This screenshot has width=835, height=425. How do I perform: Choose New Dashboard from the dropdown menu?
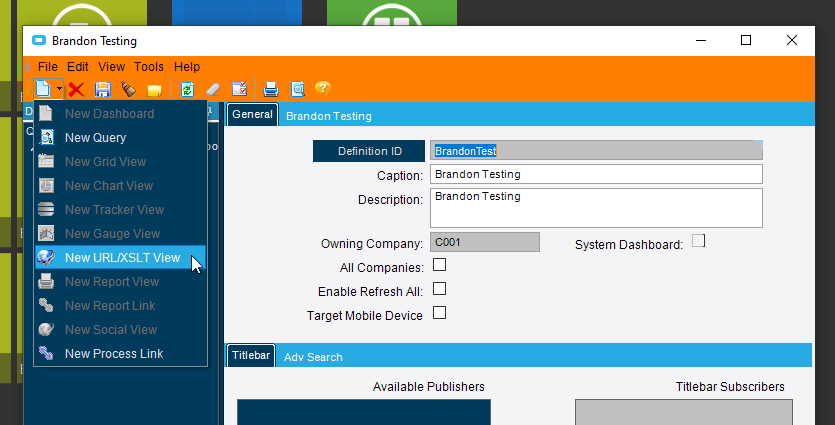tap(120, 113)
